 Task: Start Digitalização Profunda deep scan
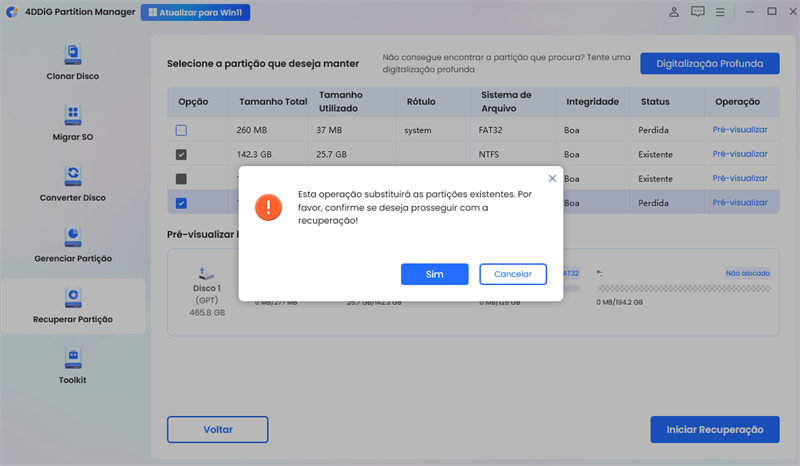point(709,63)
